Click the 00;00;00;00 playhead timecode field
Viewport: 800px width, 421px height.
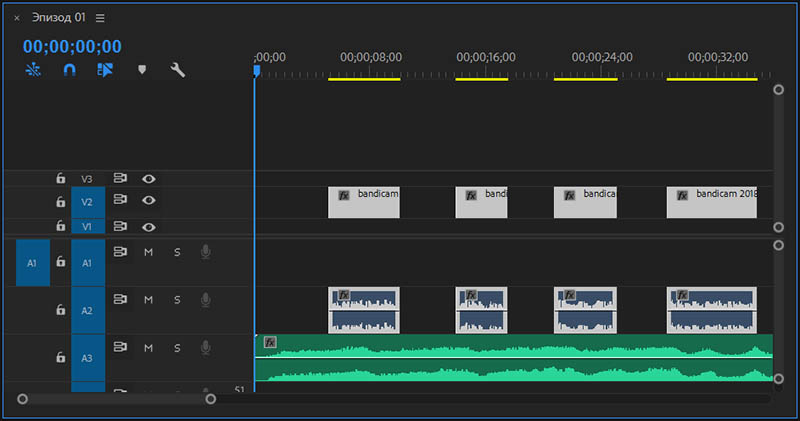point(72,46)
